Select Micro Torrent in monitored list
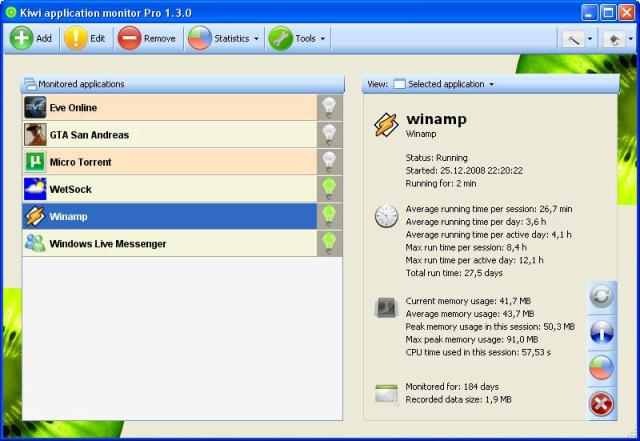Image resolution: width=640 pixels, height=441 pixels. pyautogui.click(x=170, y=162)
